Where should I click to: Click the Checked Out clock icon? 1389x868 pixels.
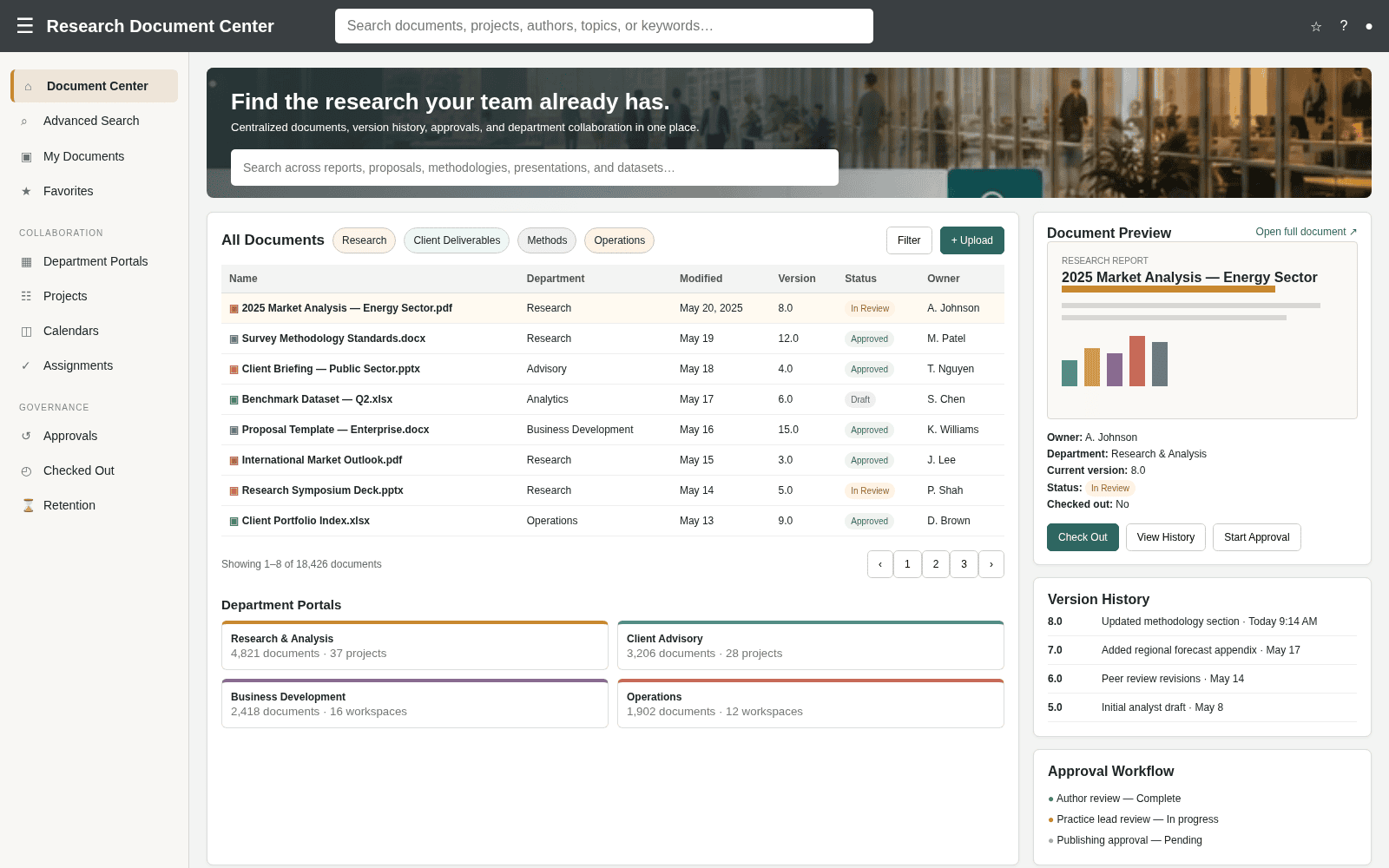coord(26,471)
